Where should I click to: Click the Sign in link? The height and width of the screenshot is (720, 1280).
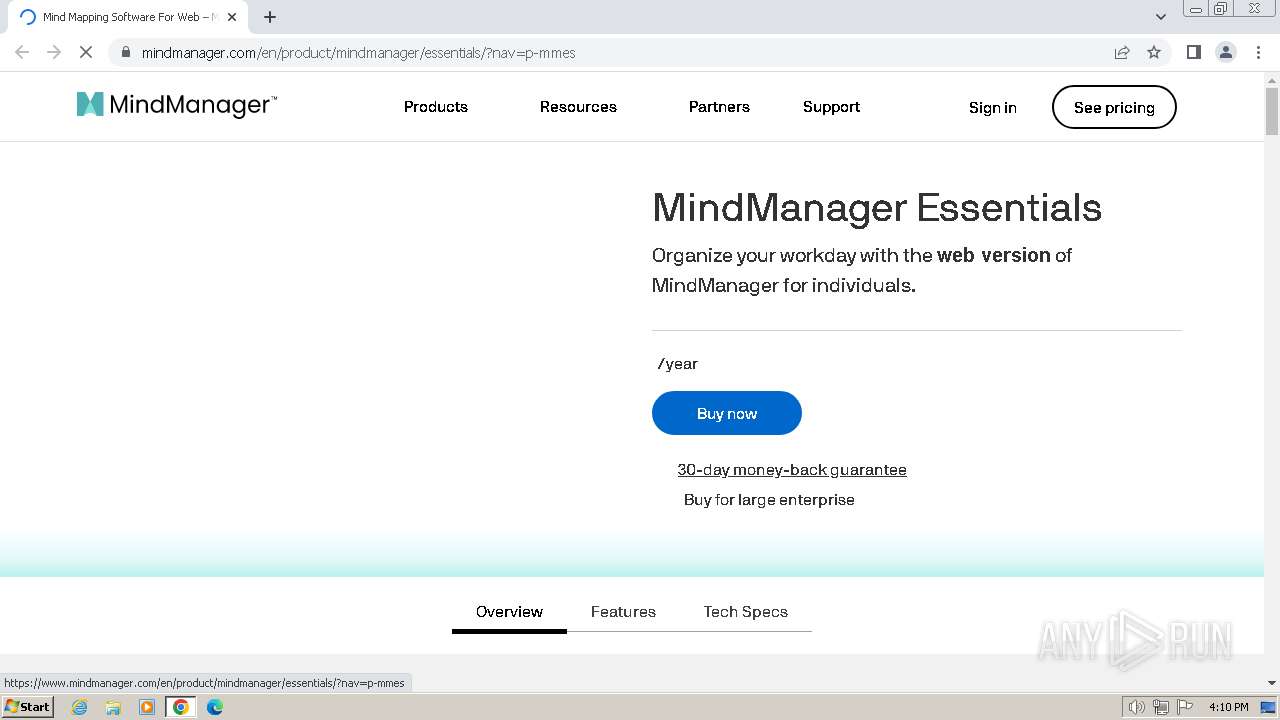993,107
